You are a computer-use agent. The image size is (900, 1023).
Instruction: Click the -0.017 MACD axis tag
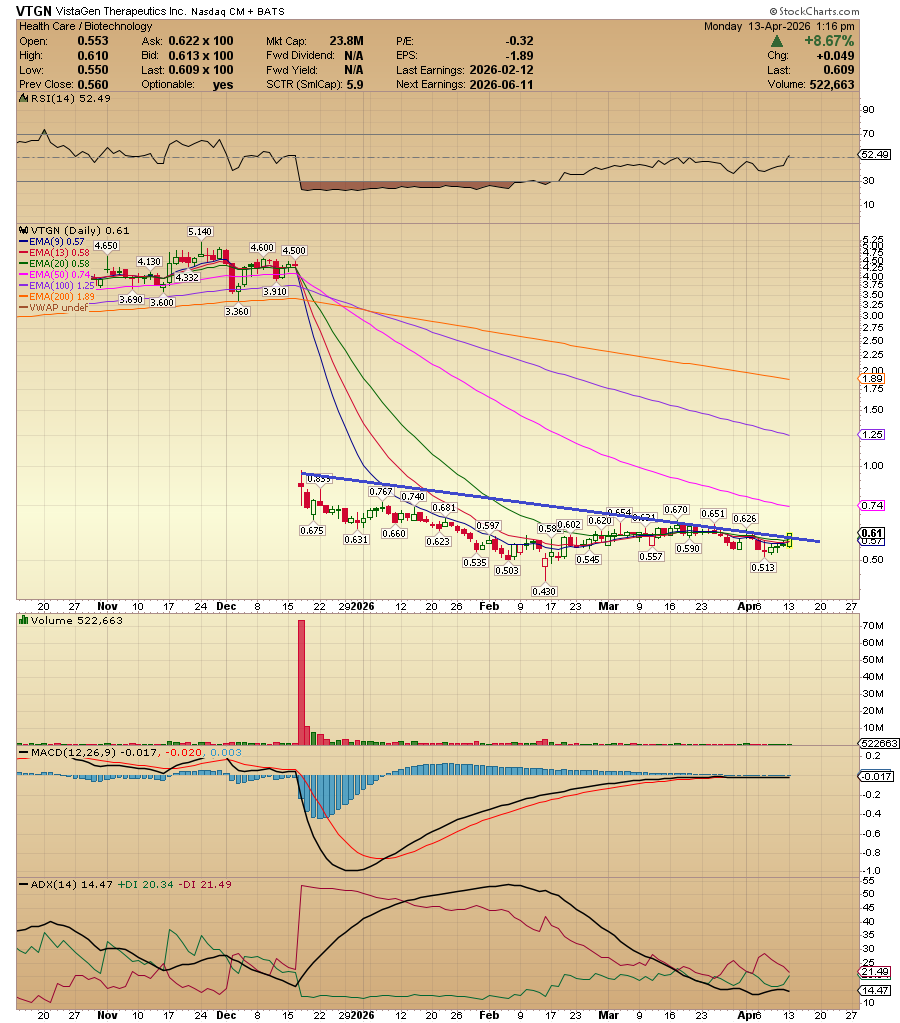pos(875,776)
